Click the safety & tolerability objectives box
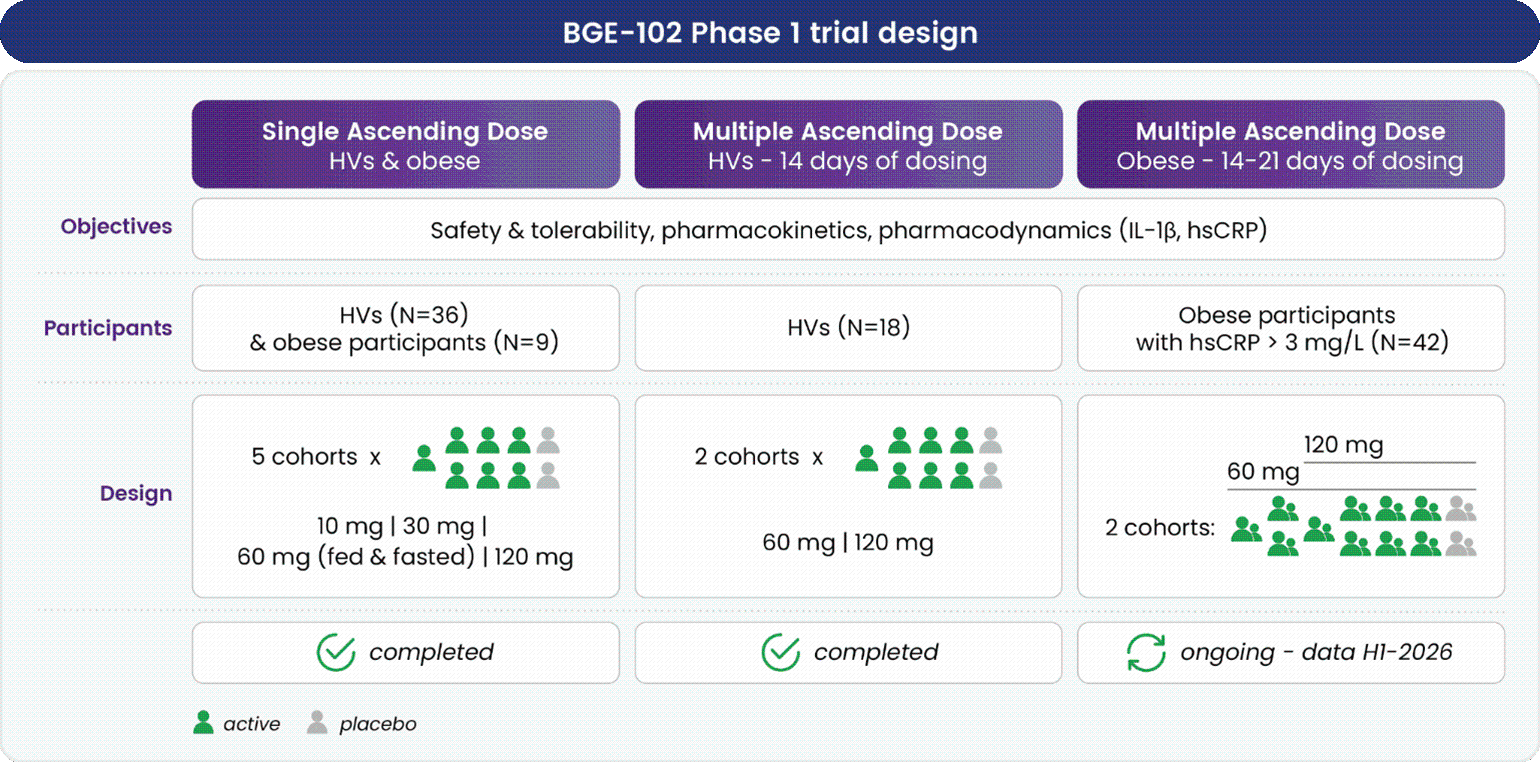This screenshot has width=1540, height=762. coord(848,230)
